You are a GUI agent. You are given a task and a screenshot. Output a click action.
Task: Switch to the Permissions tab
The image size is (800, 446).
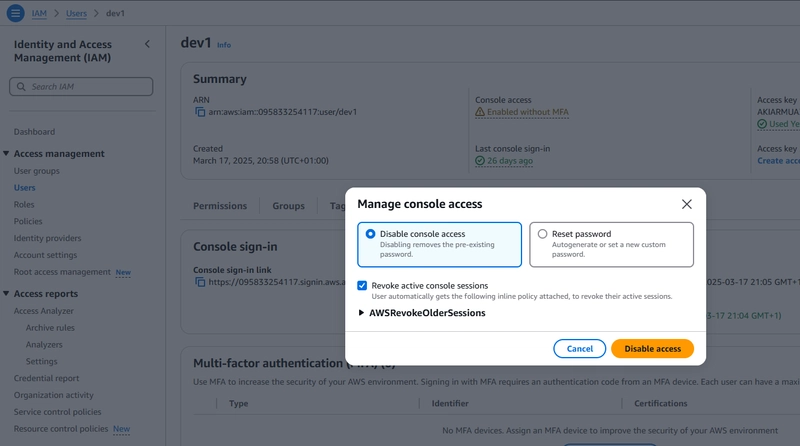tap(220, 206)
